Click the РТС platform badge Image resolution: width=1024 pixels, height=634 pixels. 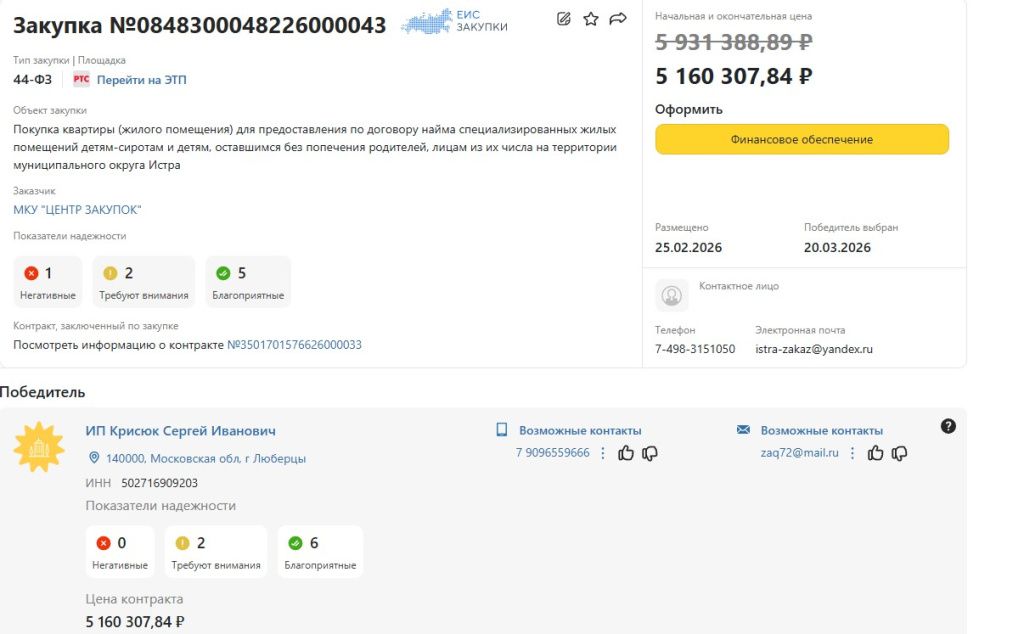coord(80,78)
